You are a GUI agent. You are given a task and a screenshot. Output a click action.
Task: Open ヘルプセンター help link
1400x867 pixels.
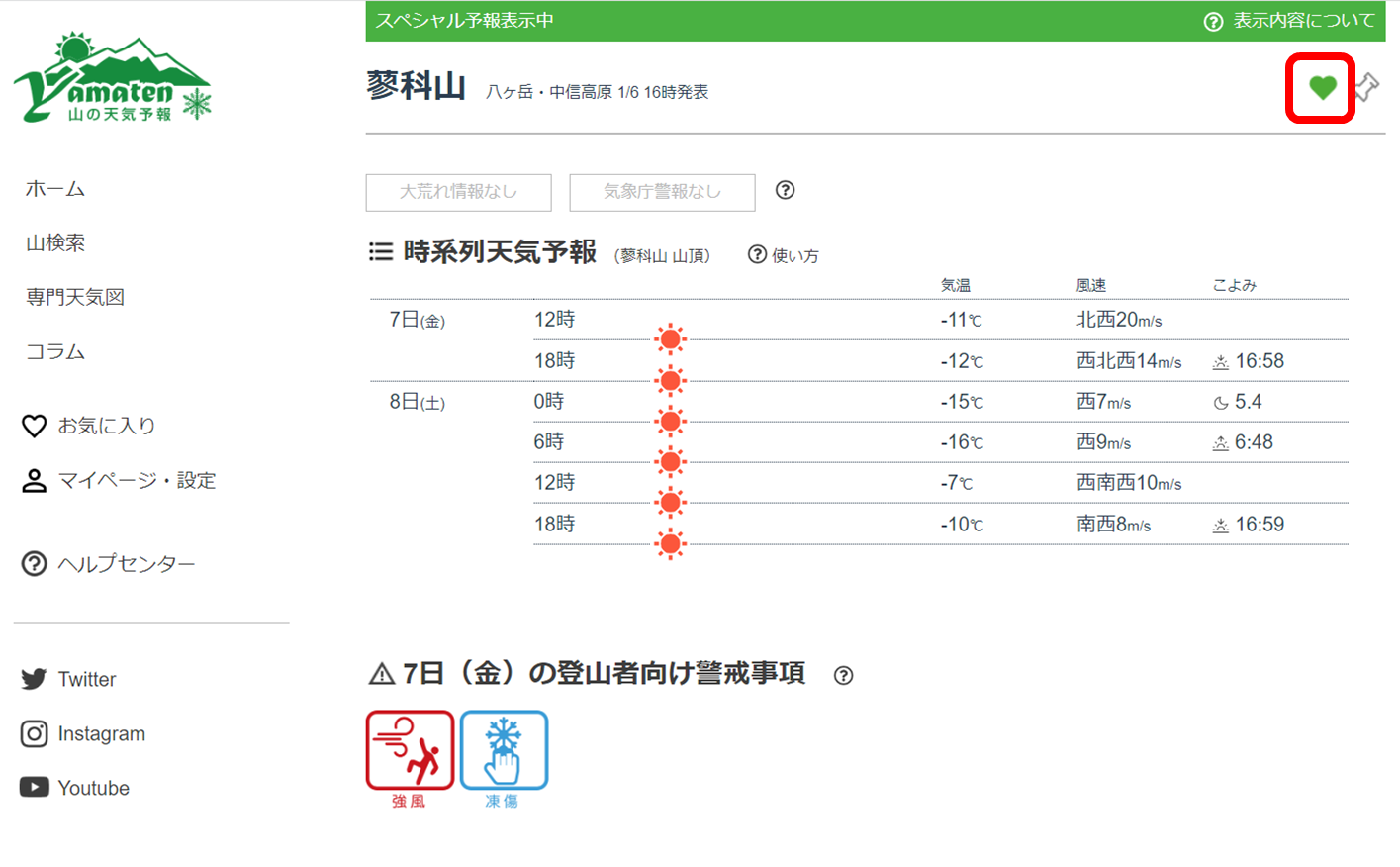[109, 564]
